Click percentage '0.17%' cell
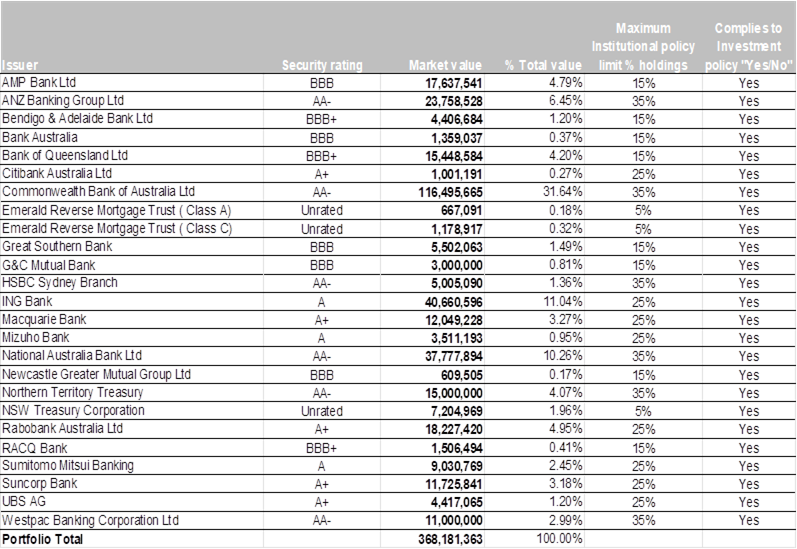This screenshot has width=797, height=549. (565, 374)
